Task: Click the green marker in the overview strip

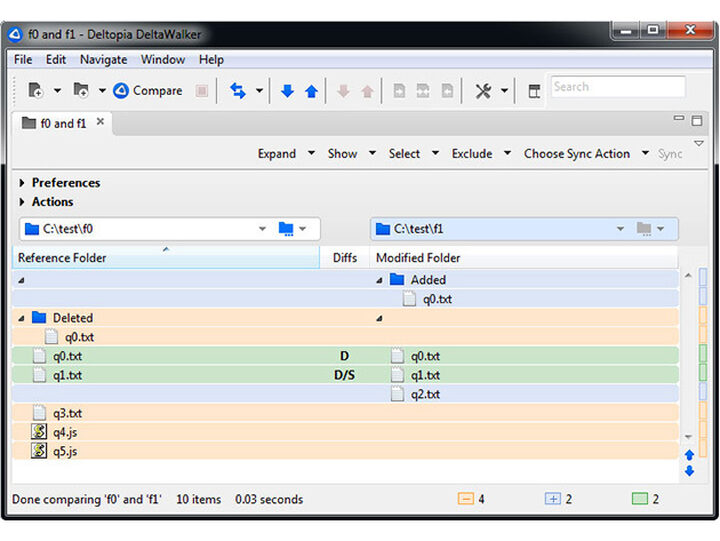Action: pos(702,354)
